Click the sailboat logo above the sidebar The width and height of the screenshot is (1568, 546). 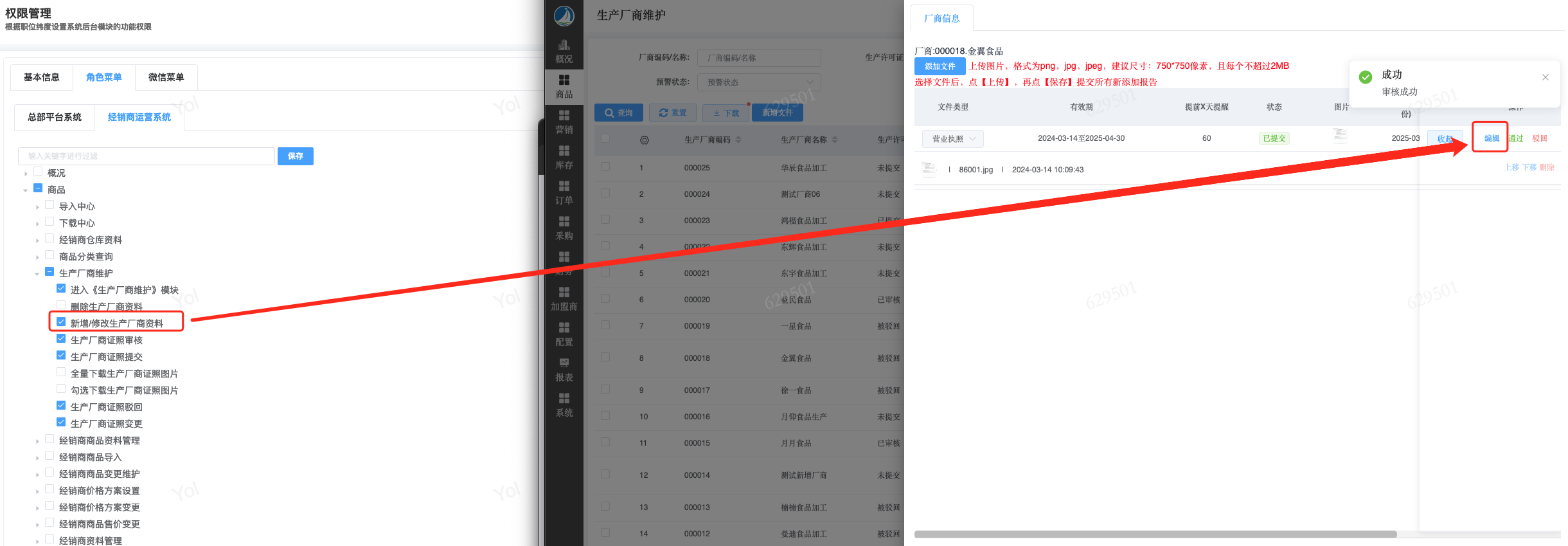click(x=564, y=15)
